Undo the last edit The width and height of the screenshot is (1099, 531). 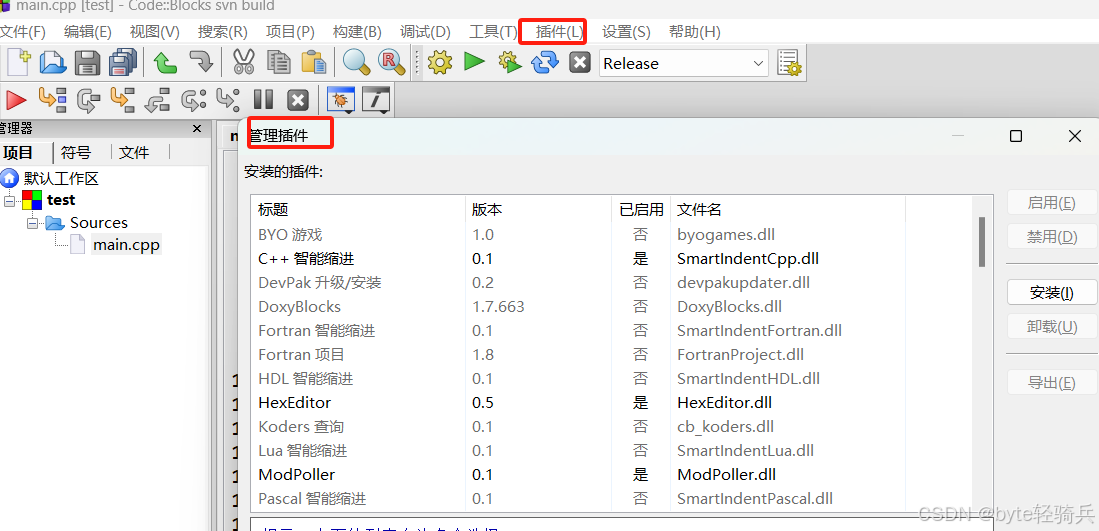coord(165,63)
